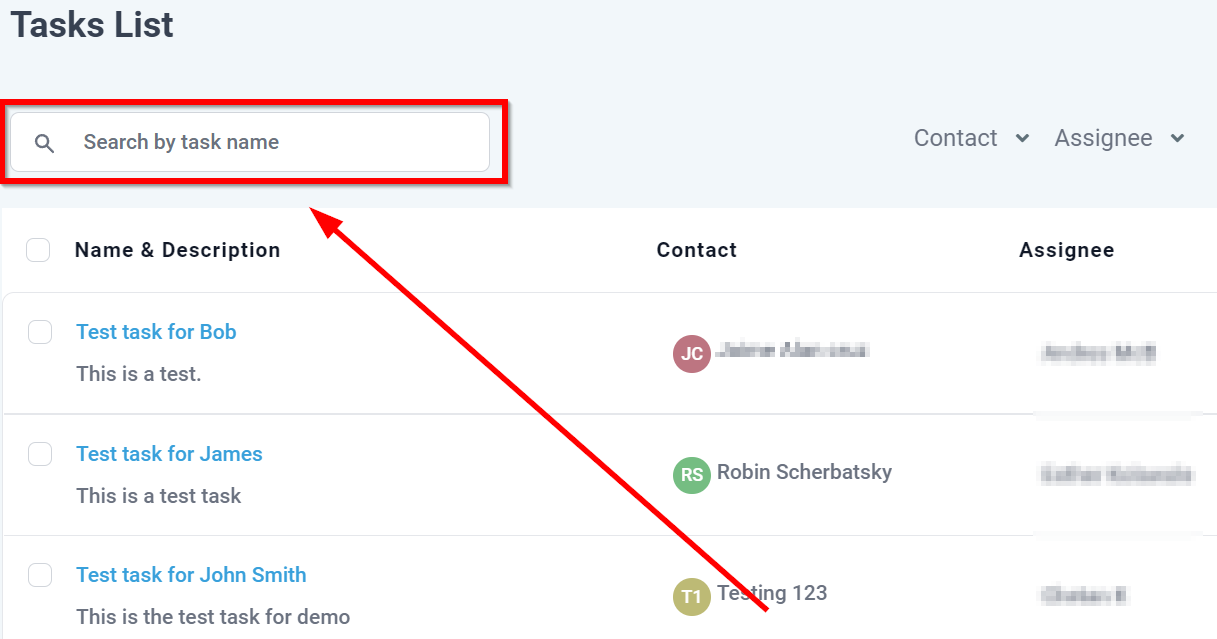The width and height of the screenshot is (1217, 639).
Task: Click the Contact column header
Action: tap(696, 250)
